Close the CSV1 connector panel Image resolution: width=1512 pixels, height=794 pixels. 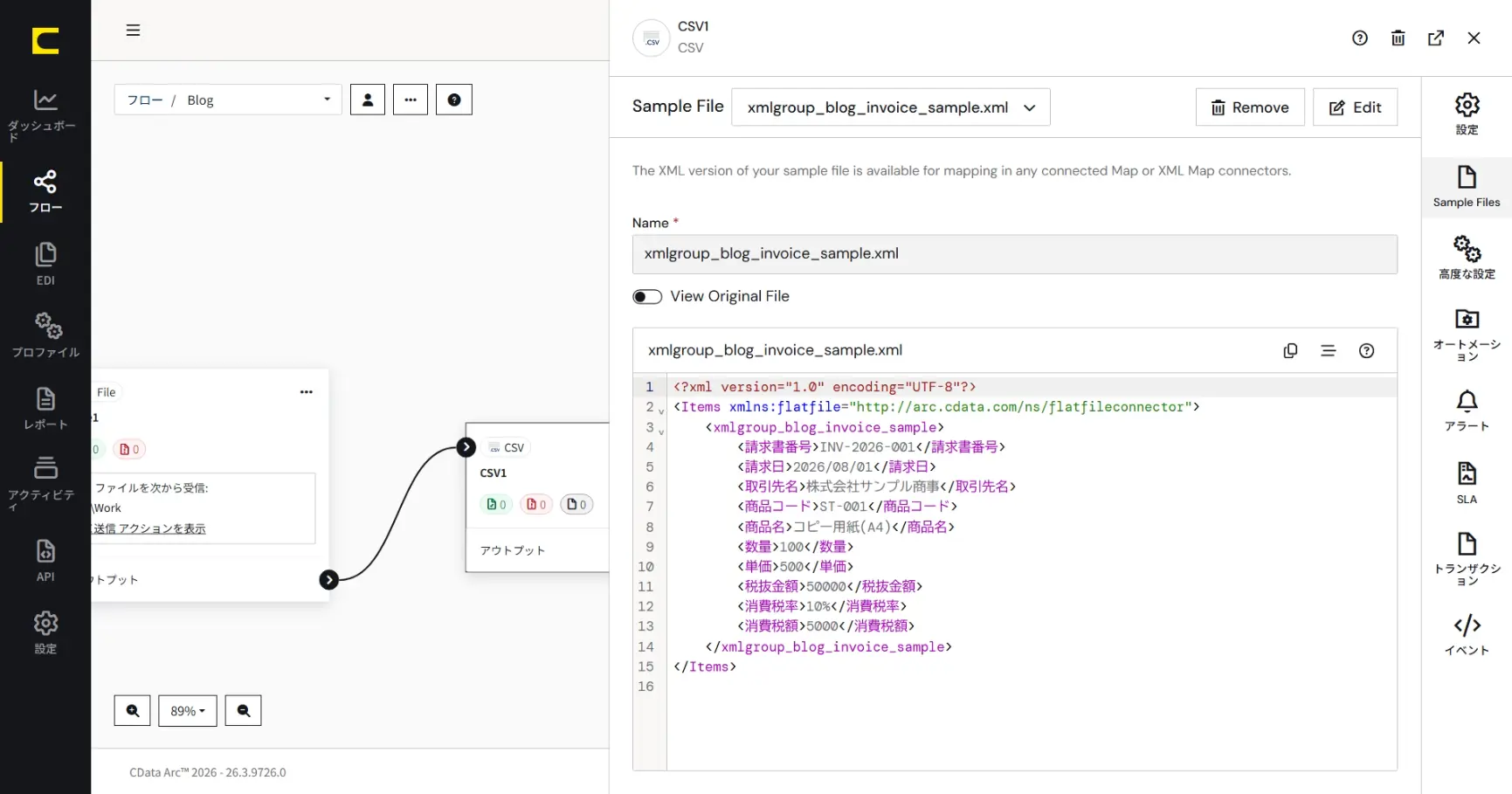coord(1474,38)
